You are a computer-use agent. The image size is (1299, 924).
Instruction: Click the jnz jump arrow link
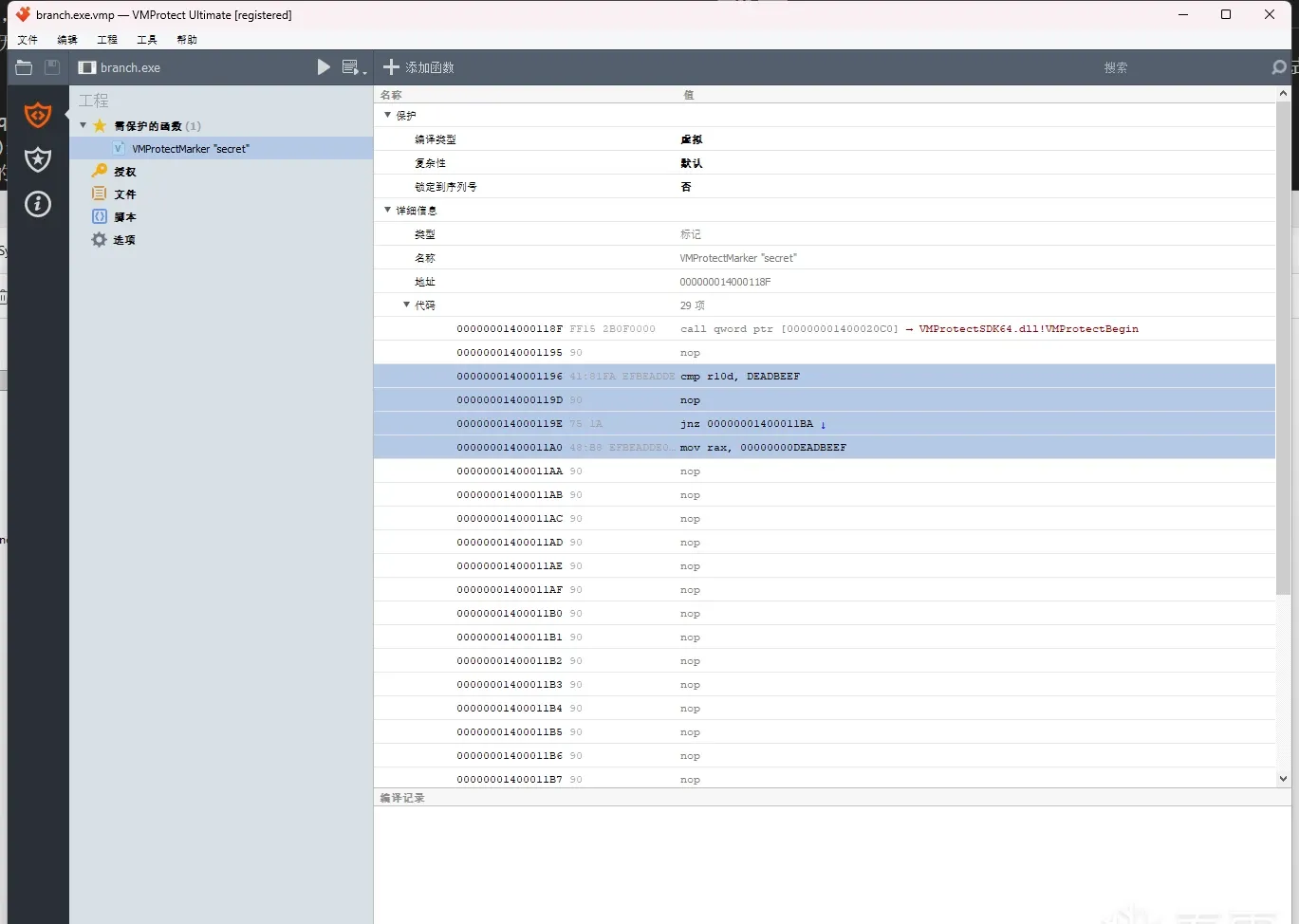pyautogui.click(x=823, y=424)
